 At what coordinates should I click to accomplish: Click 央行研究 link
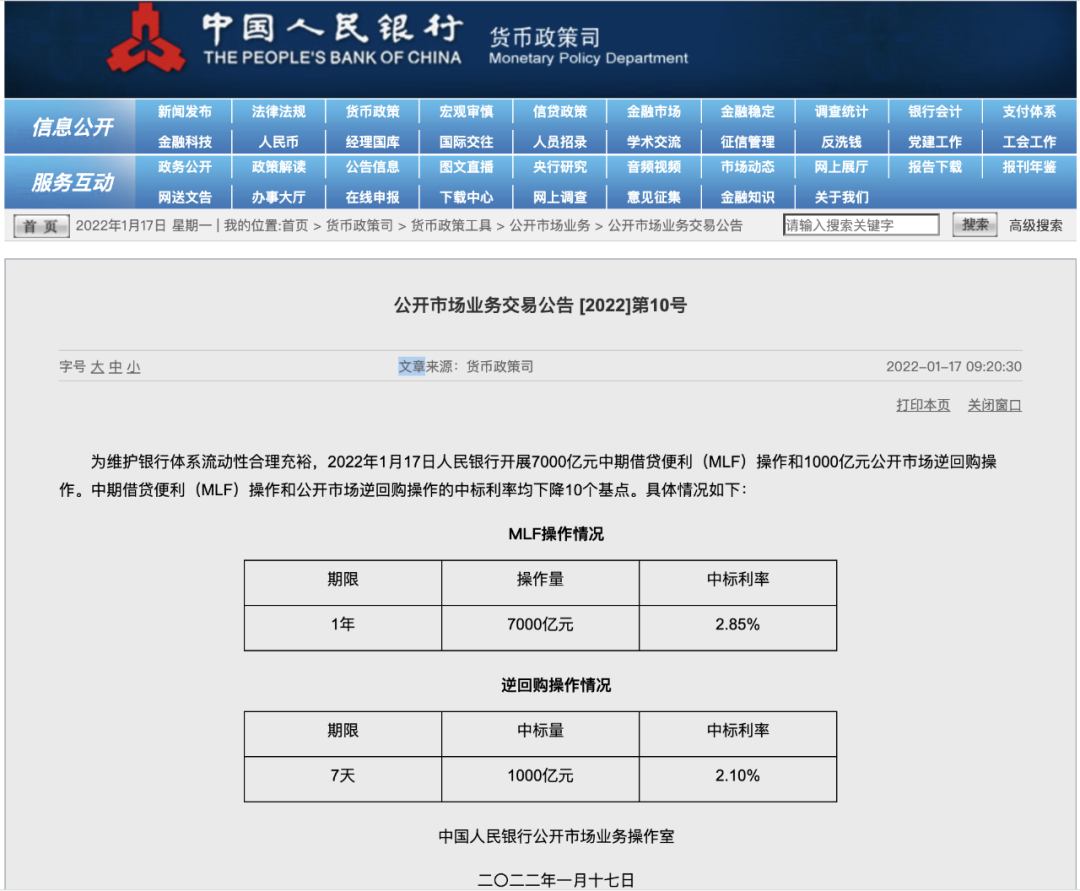click(560, 167)
